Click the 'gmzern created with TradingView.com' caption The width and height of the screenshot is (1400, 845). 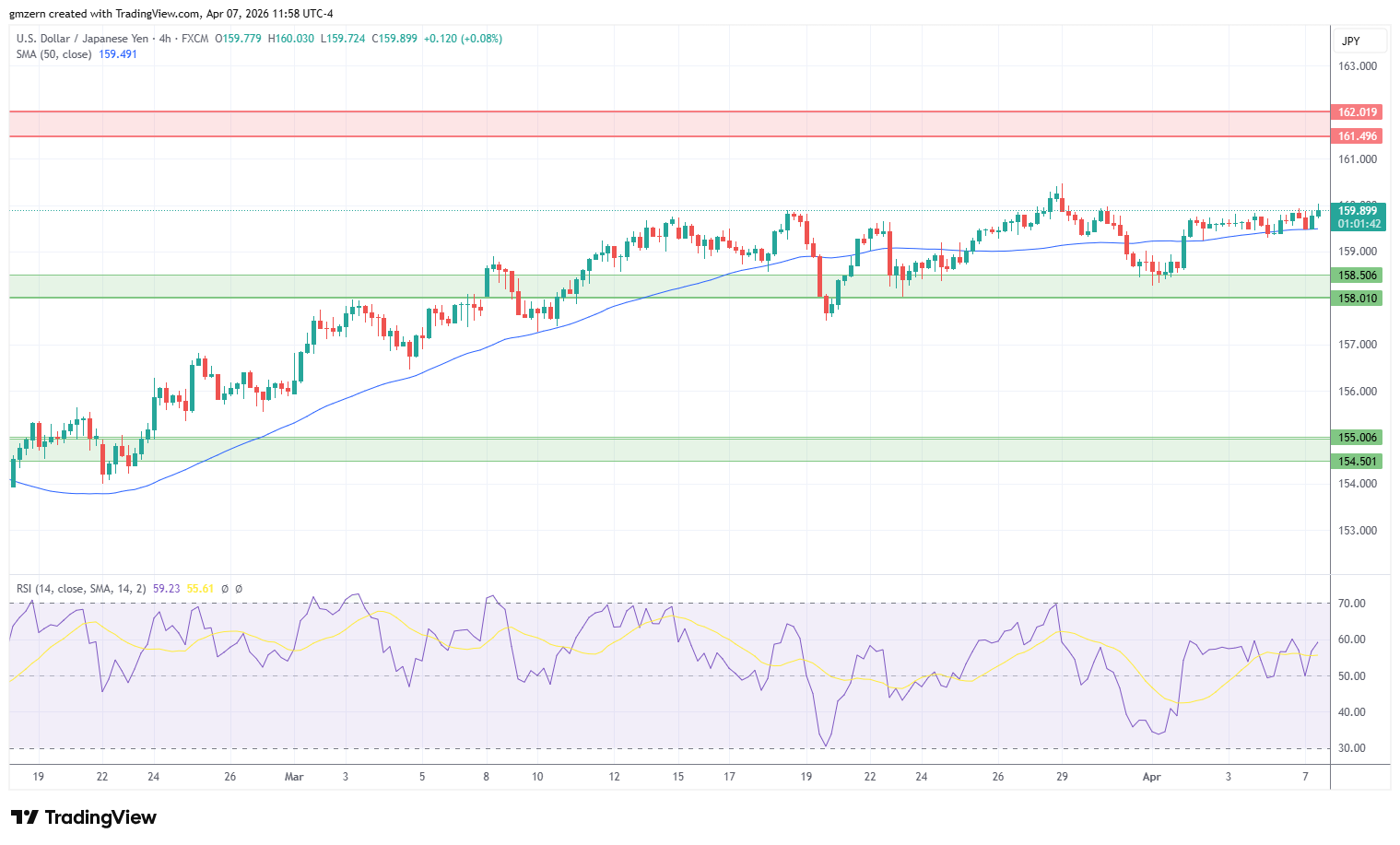(x=105, y=14)
